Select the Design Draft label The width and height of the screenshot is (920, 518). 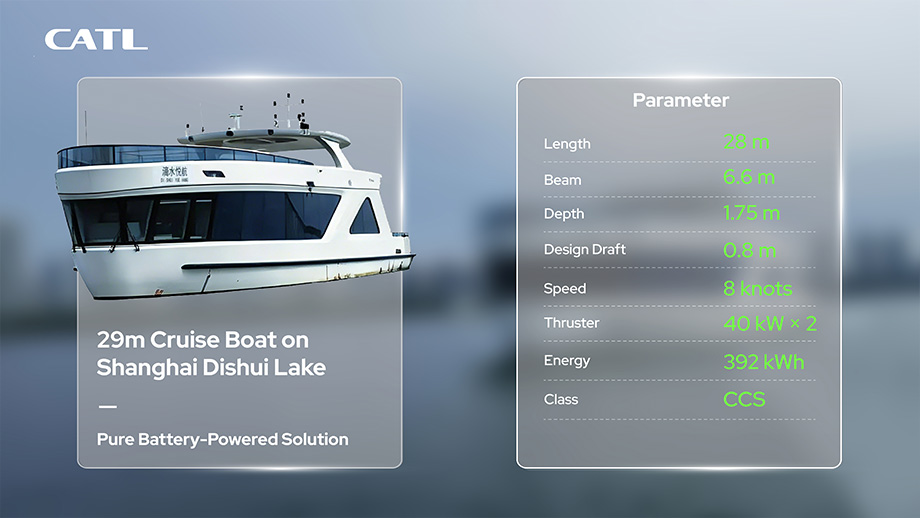pos(584,249)
